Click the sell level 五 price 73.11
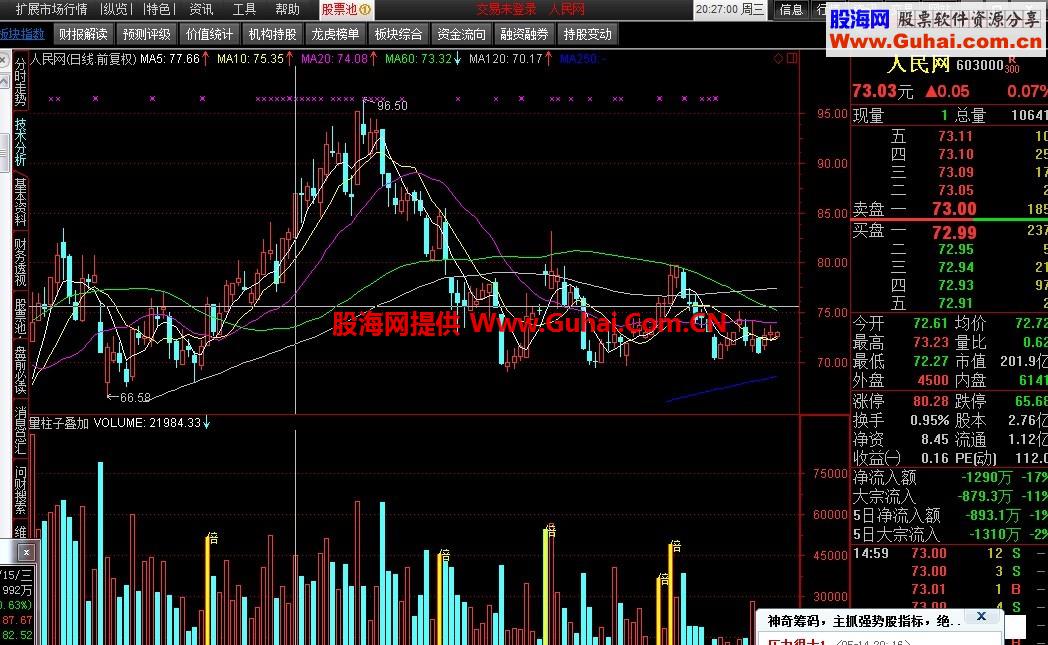Image resolution: width=1048 pixels, height=645 pixels. pos(955,136)
